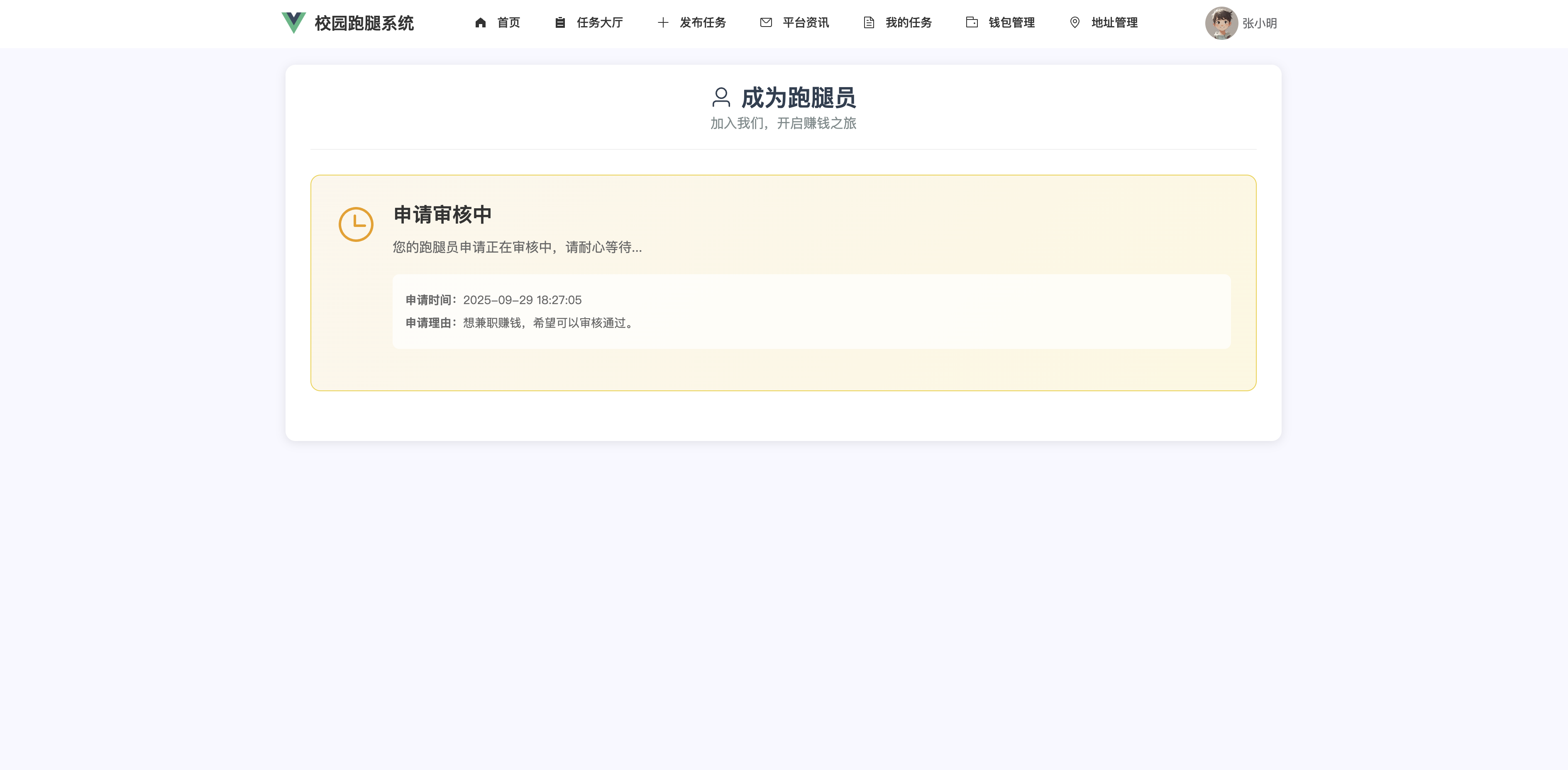Click the plus icon for publishing tasks

tap(663, 22)
